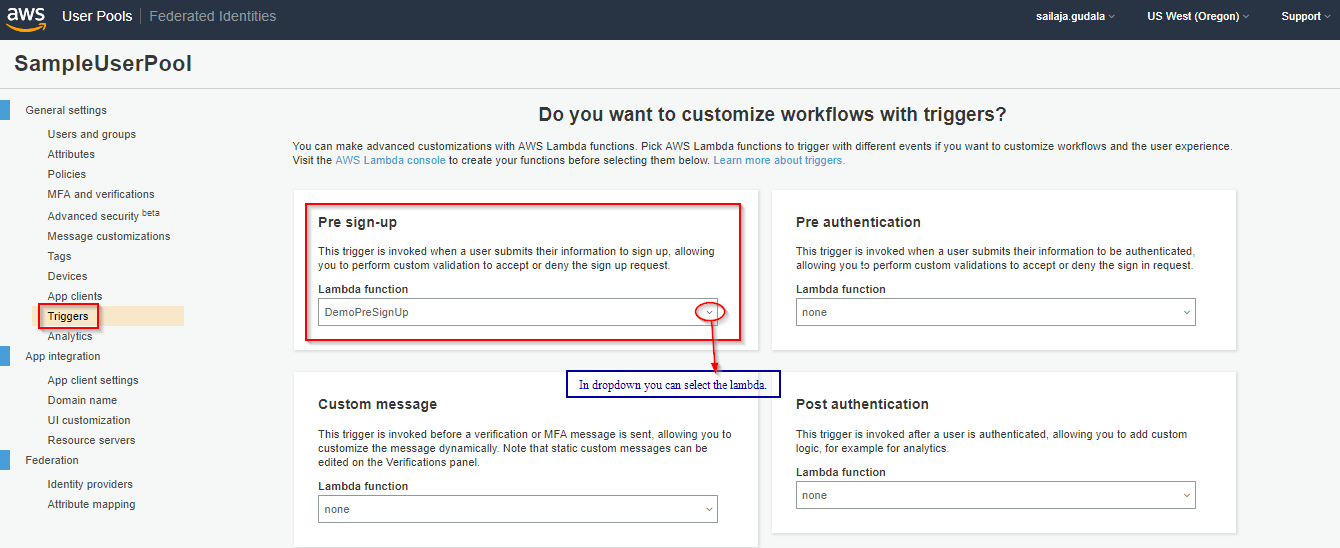Open UI customization settings
1340x548 pixels.
point(89,420)
